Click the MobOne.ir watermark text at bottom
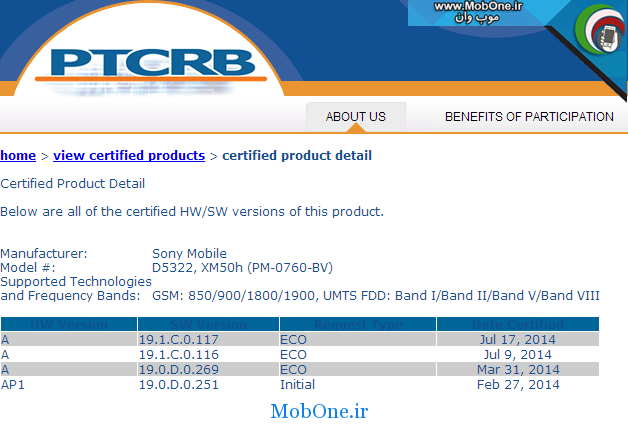 320,411
